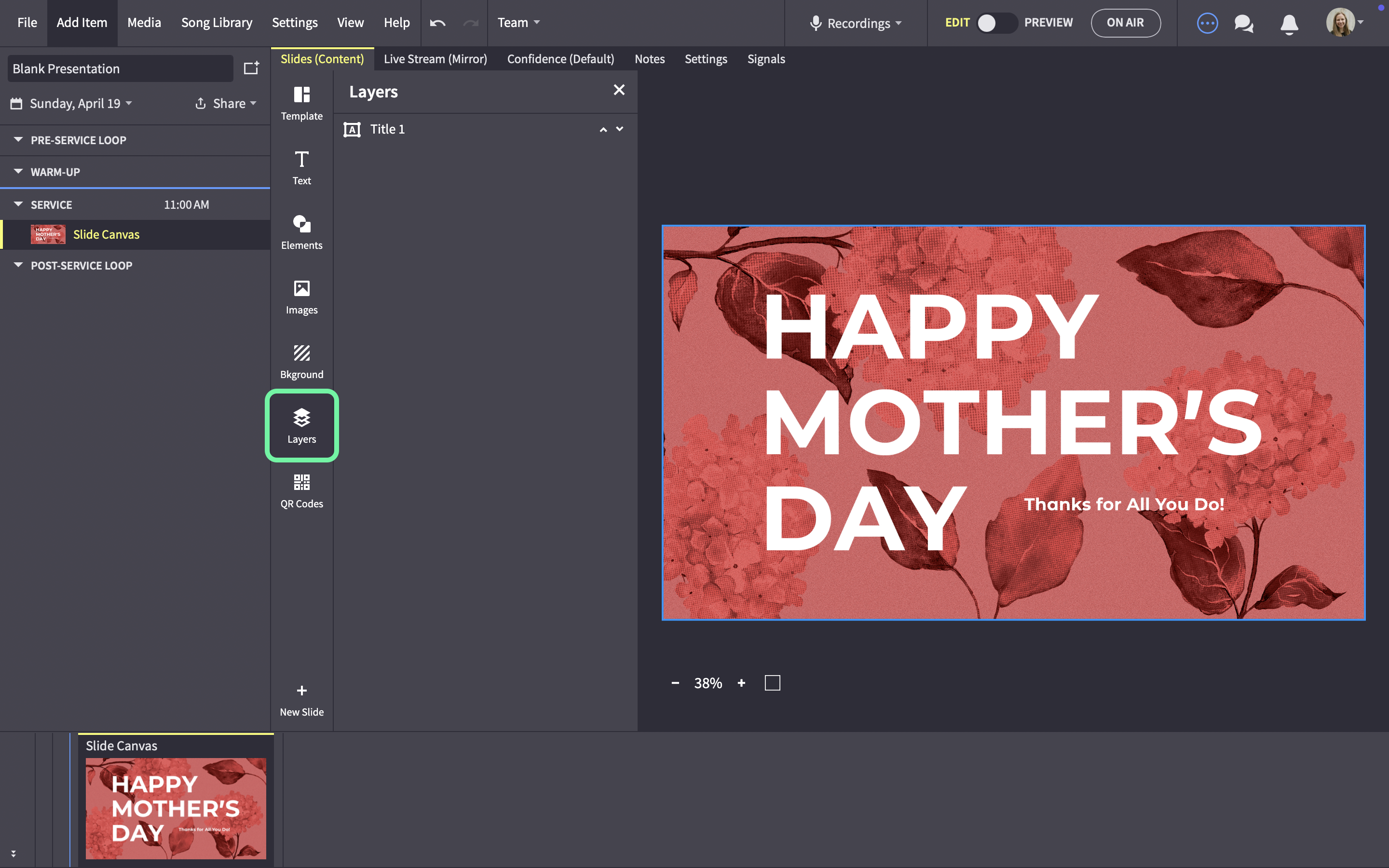Click the Share button

pos(226,103)
